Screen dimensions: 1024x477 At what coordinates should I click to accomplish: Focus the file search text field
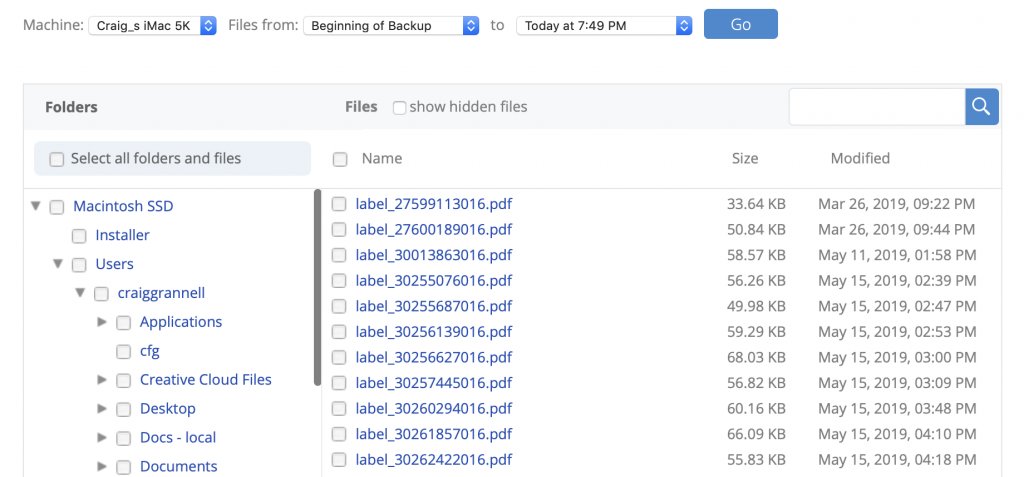877,107
